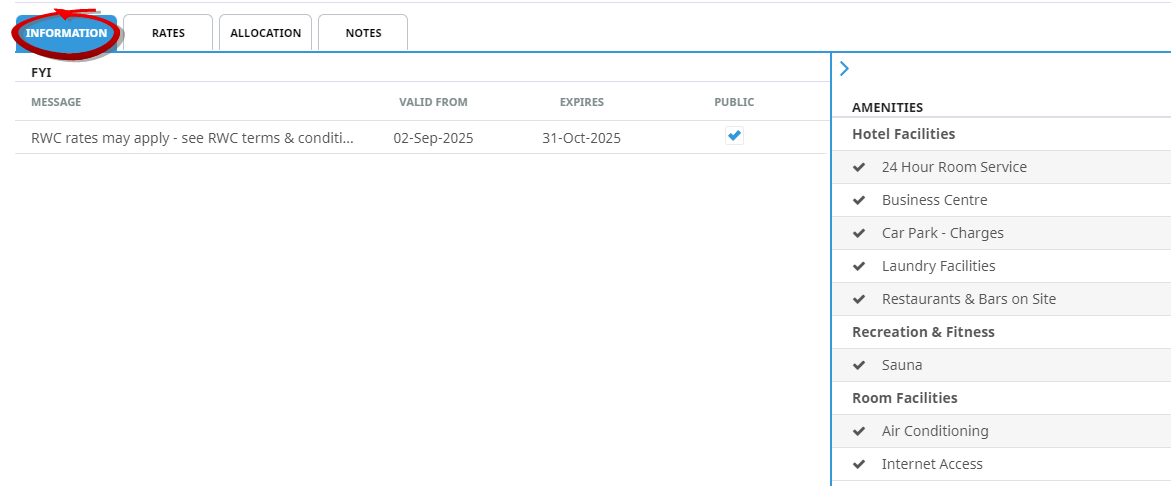Screen dimensions: 1171x486
Task: Open the Allocation tab
Action: pyautogui.click(x=265, y=33)
